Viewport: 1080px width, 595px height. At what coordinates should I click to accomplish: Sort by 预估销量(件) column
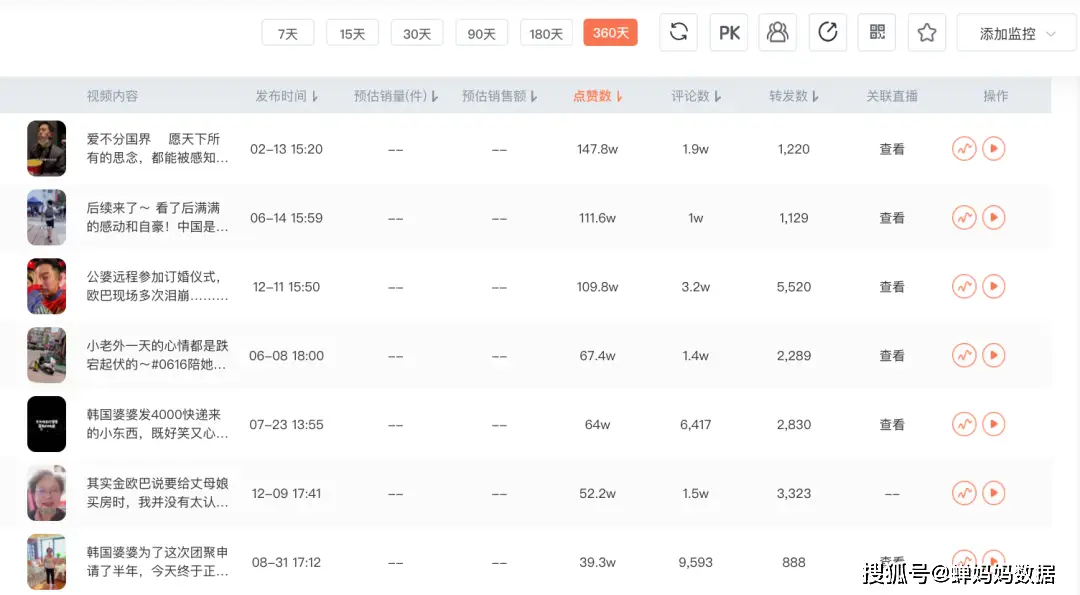[396, 96]
